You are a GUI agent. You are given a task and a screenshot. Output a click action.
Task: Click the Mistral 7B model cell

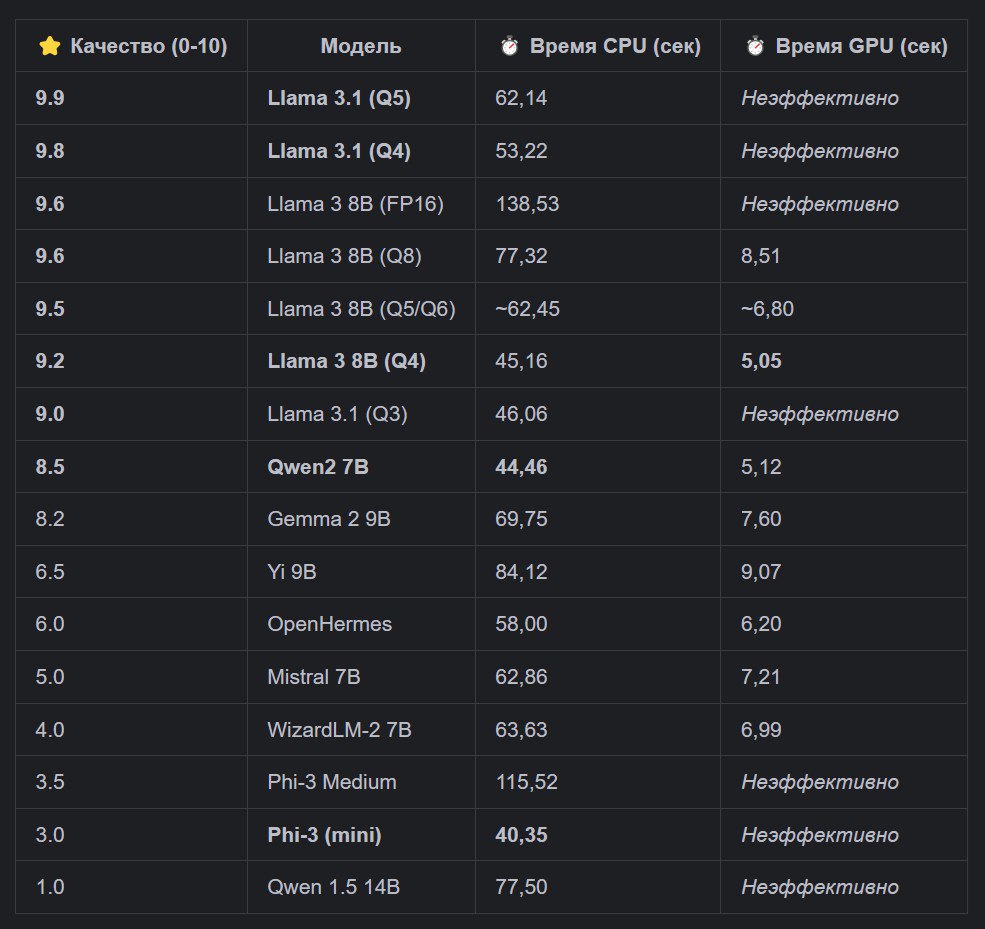[x=314, y=677]
